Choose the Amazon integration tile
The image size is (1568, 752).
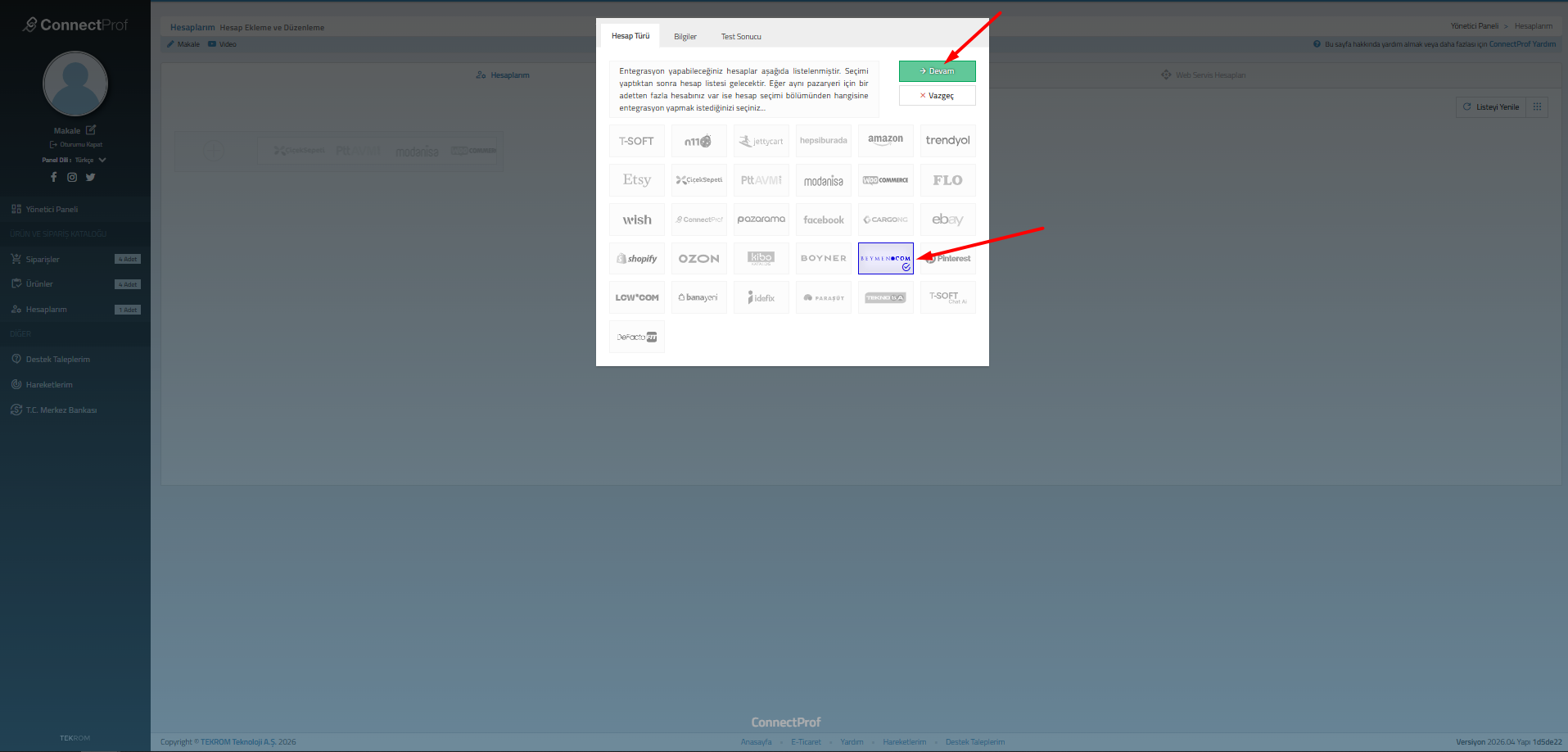885,141
